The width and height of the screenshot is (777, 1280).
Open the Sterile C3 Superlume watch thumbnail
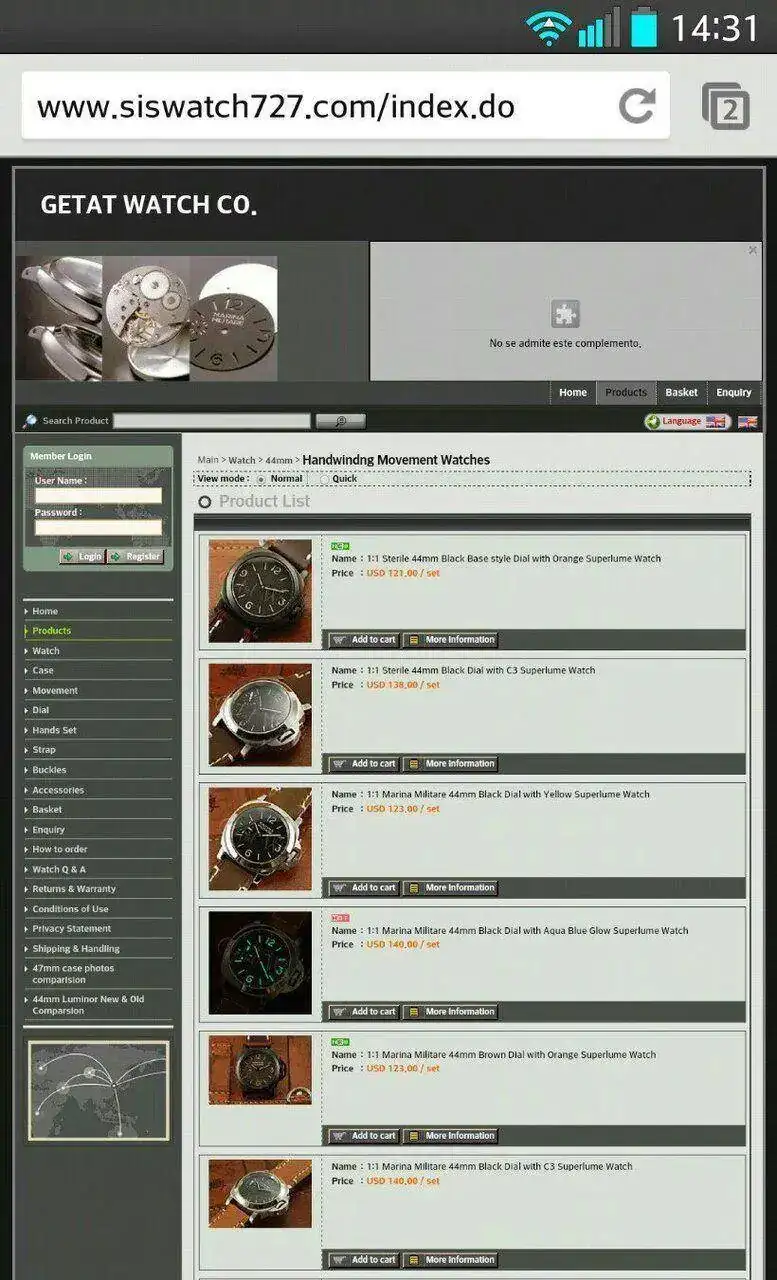(260, 715)
